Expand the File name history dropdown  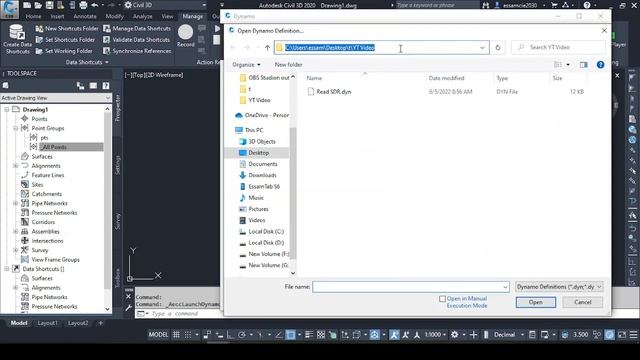505,287
